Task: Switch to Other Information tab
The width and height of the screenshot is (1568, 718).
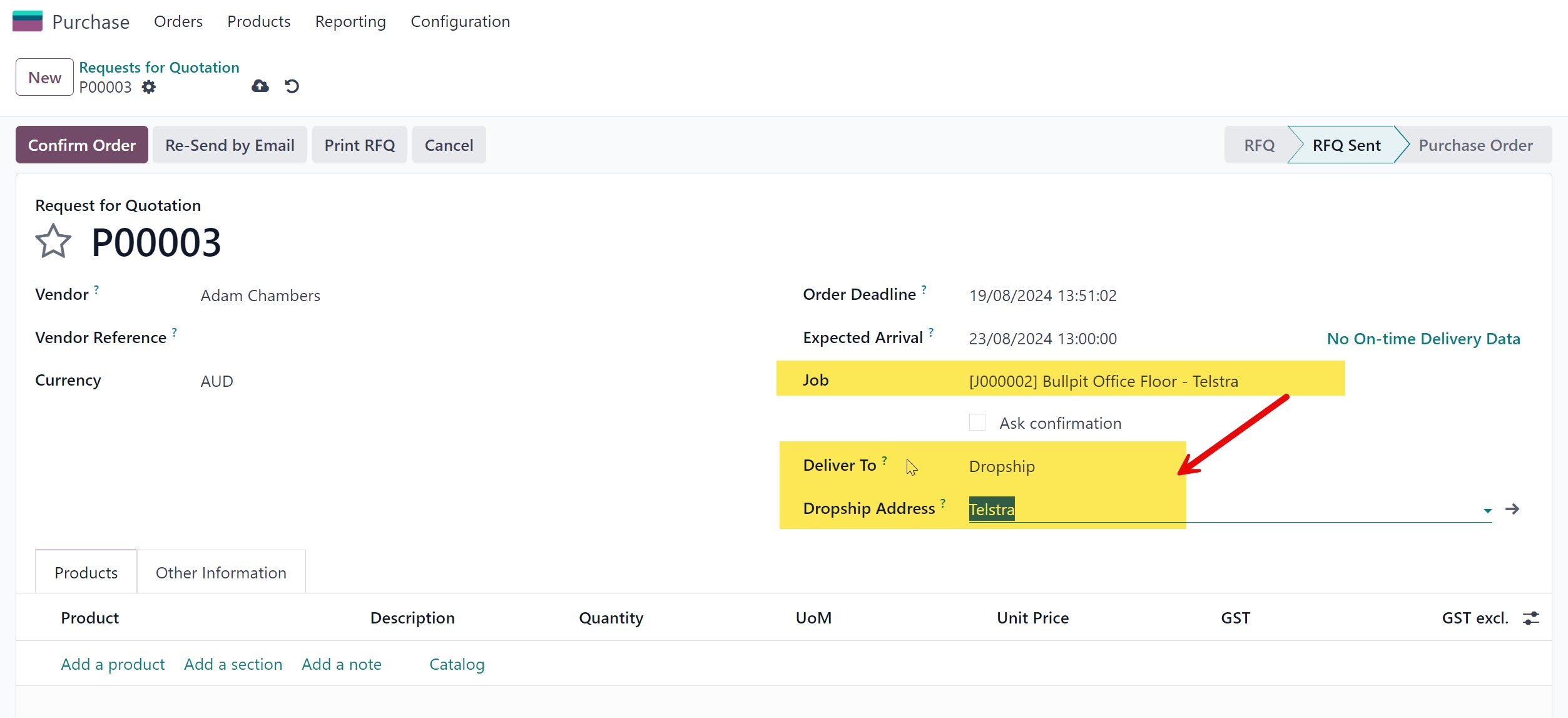Action: tap(221, 573)
